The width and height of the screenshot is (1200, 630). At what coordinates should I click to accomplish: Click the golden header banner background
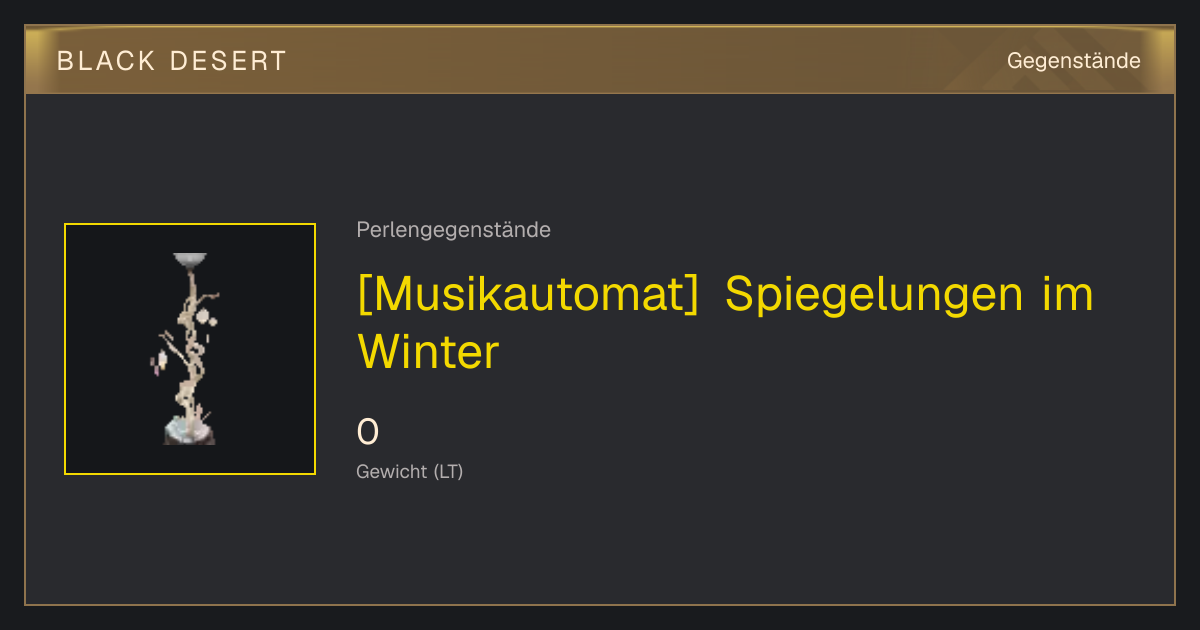click(600, 61)
